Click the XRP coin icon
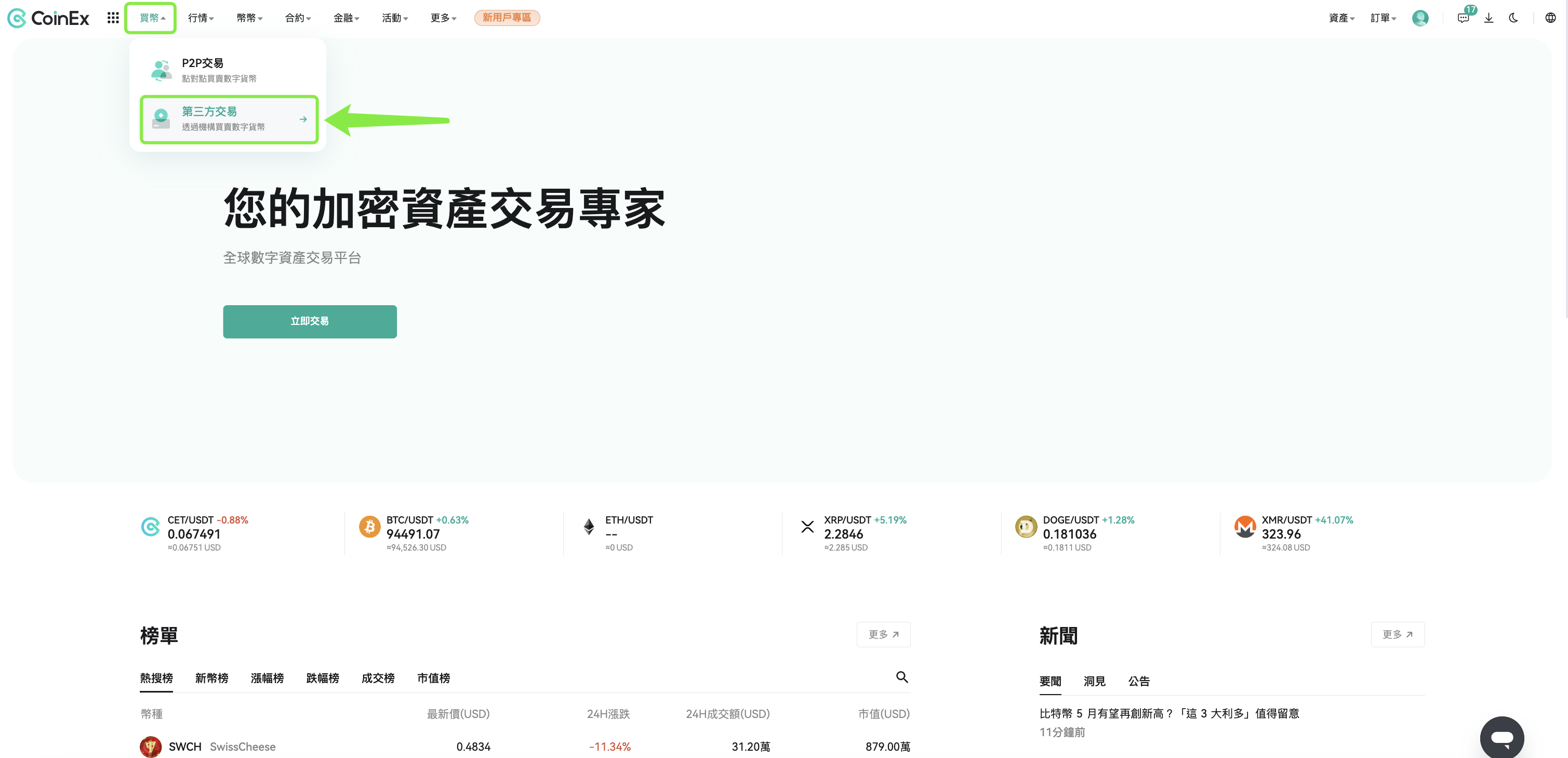Viewport: 1568px width, 758px height. click(x=807, y=527)
